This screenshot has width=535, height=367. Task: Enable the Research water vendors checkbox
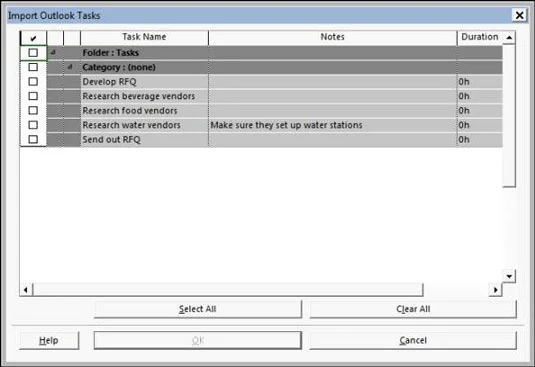[x=33, y=125]
